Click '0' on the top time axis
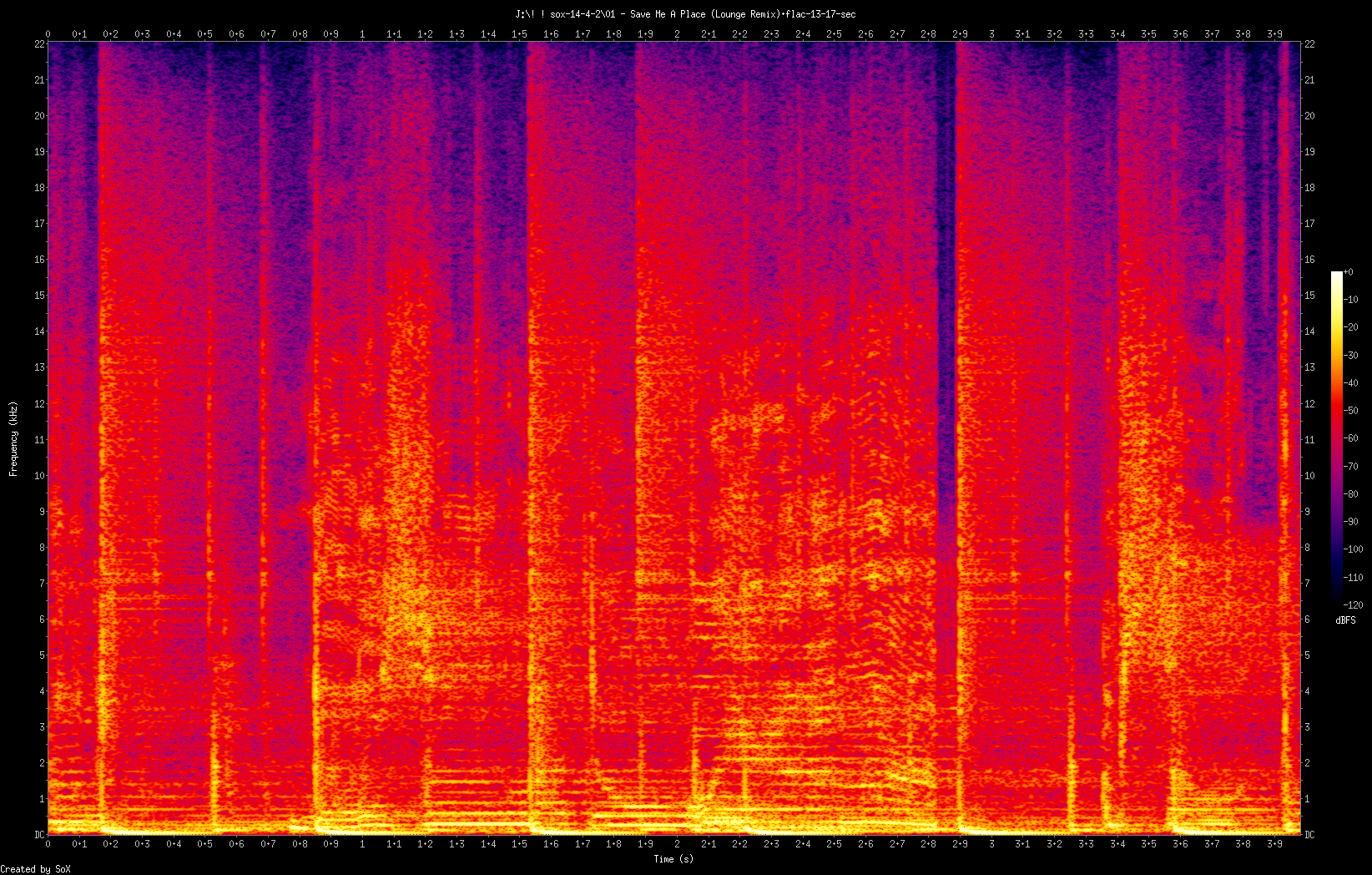The width and height of the screenshot is (1372, 875). tap(48, 34)
